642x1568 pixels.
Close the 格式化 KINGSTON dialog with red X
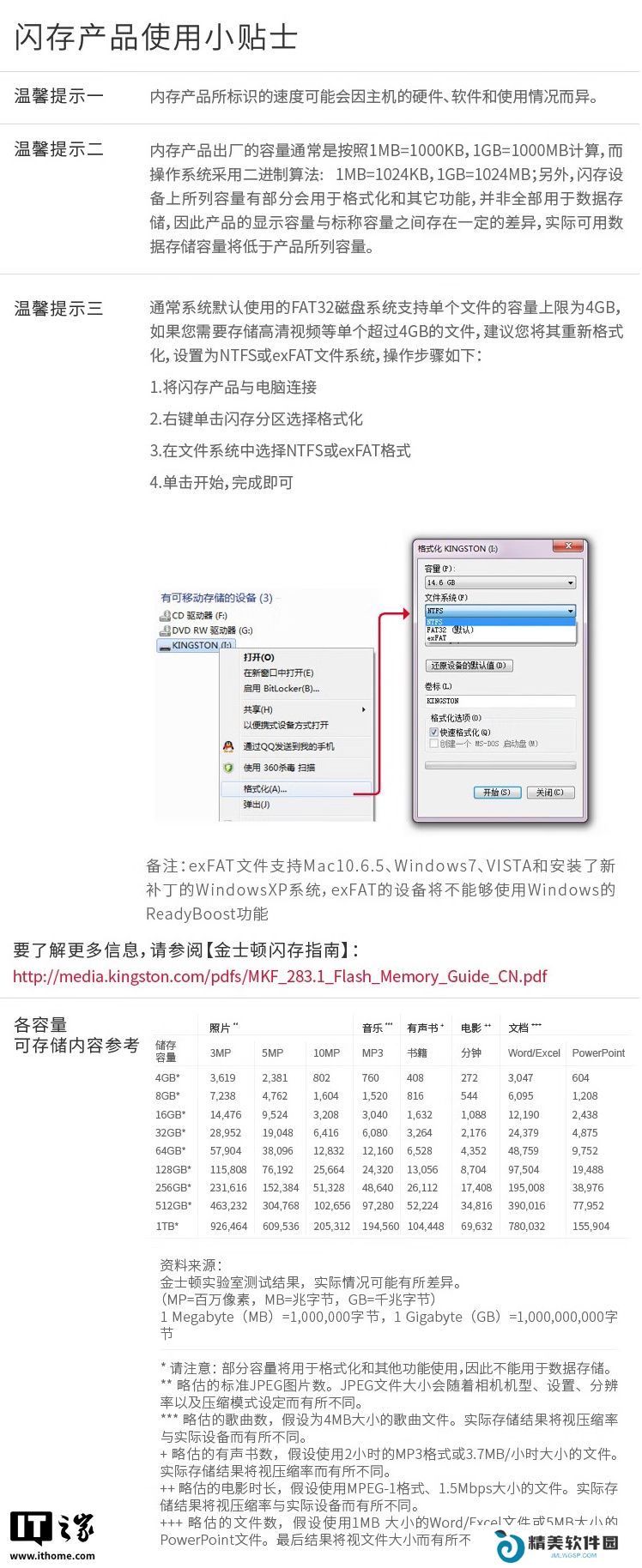(568, 546)
